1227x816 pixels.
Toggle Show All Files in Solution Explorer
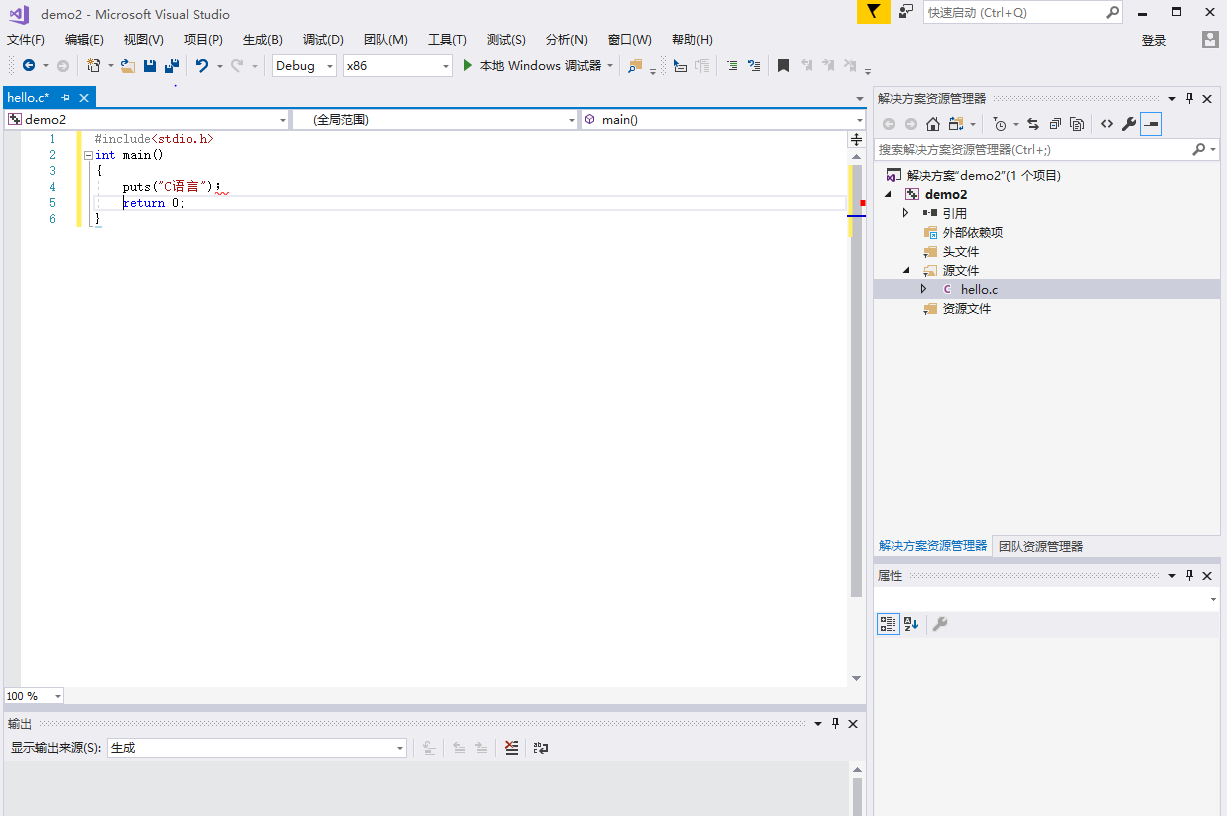[1077, 124]
